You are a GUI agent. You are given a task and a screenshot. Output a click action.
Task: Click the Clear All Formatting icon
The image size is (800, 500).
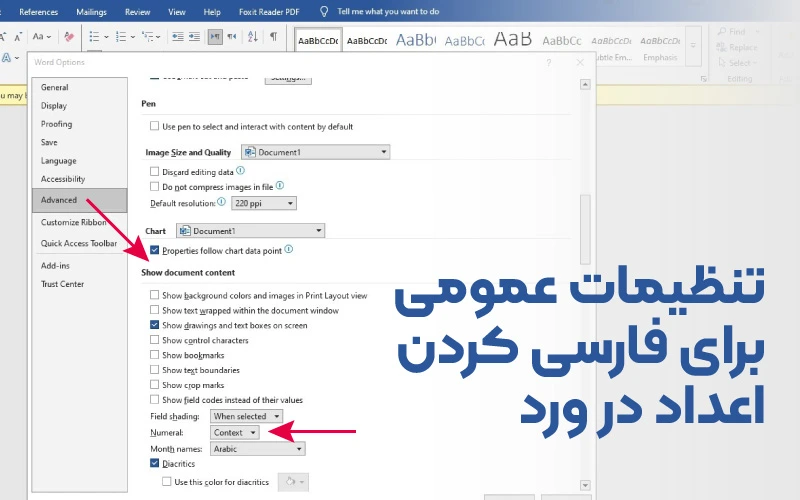pyautogui.click(x=69, y=37)
